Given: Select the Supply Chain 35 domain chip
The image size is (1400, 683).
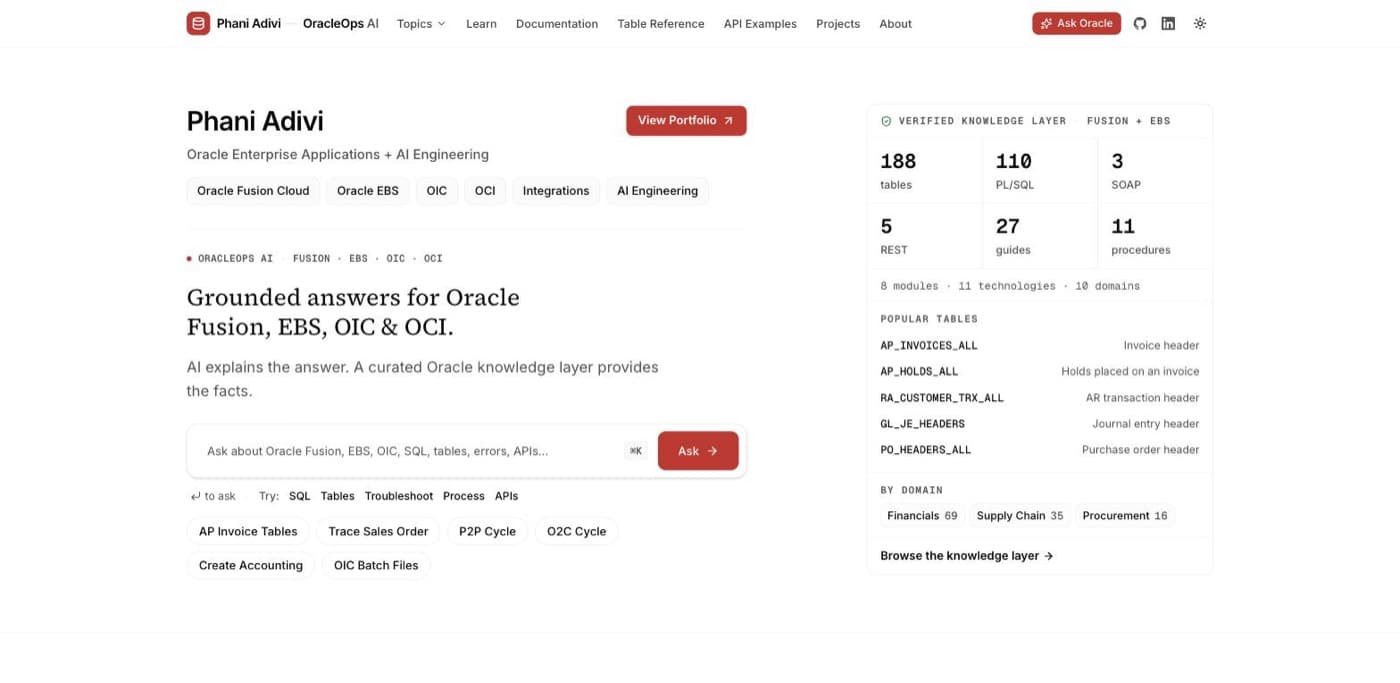Looking at the screenshot, I should [x=1020, y=516].
